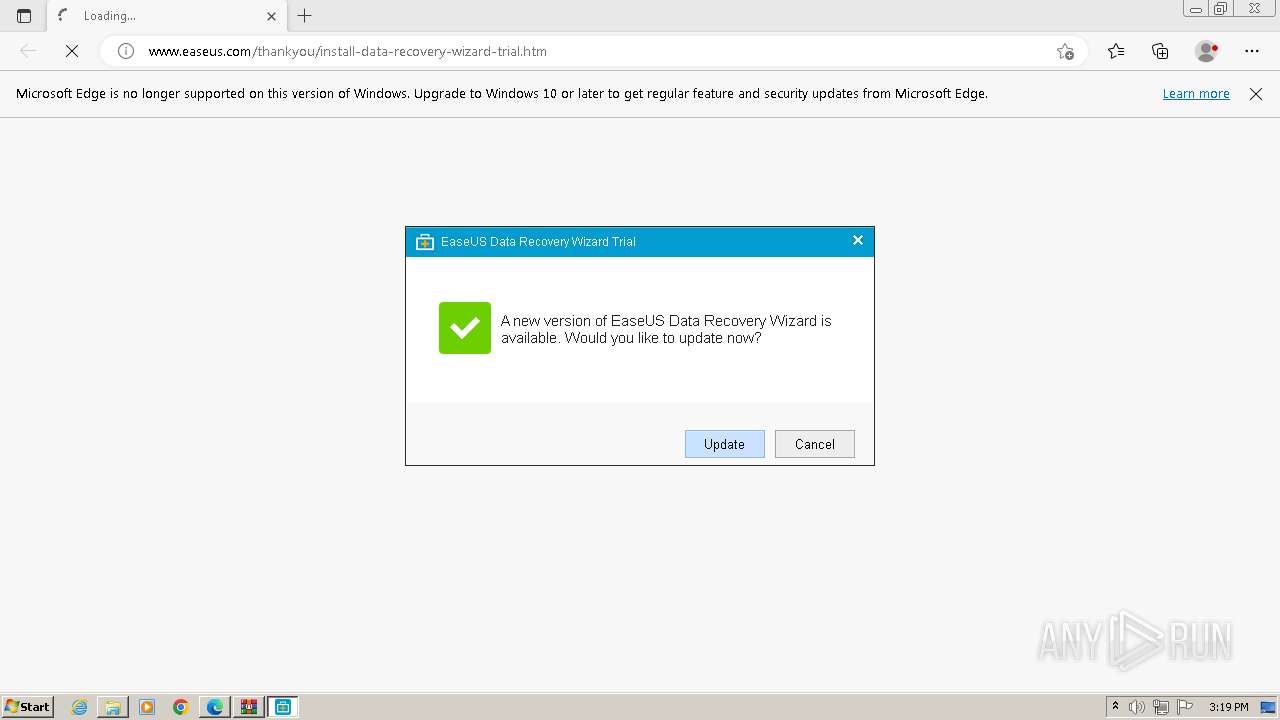Viewport: 1280px width, 720px height.
Task: Dismiss the Edge unsupported notification bar
Action: coord(1256,94)
